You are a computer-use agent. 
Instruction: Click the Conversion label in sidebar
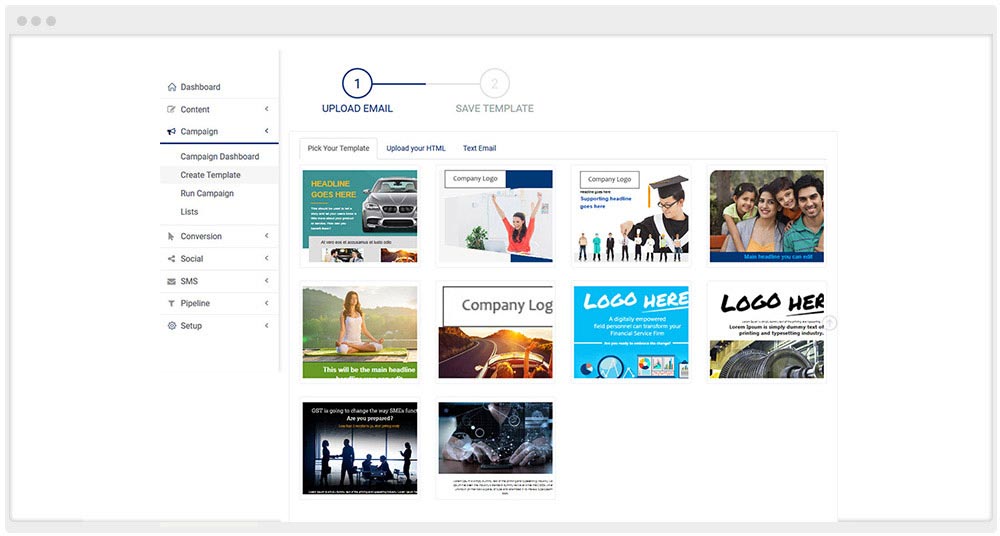point(201,236)
